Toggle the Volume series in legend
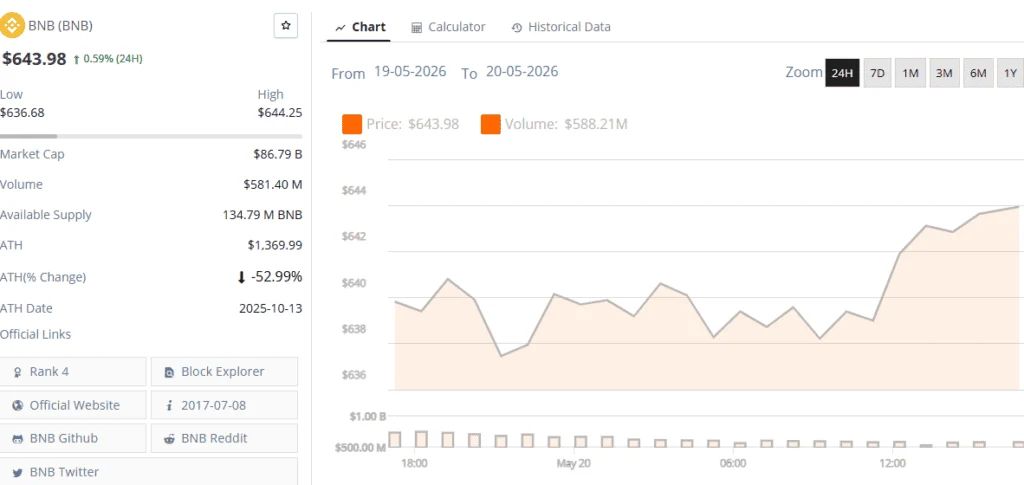Viewport: 1024px width, 485px height. pos(554,124)
